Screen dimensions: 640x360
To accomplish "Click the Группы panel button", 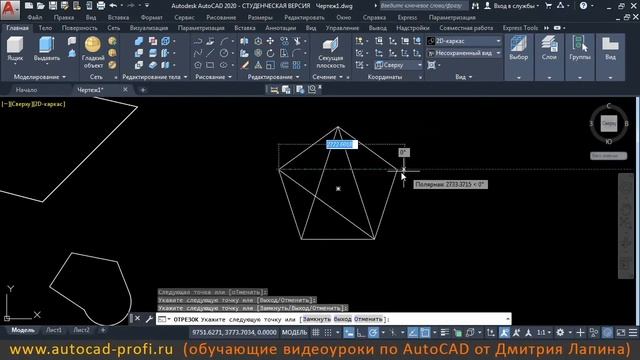I will click(x=580, y=49).
